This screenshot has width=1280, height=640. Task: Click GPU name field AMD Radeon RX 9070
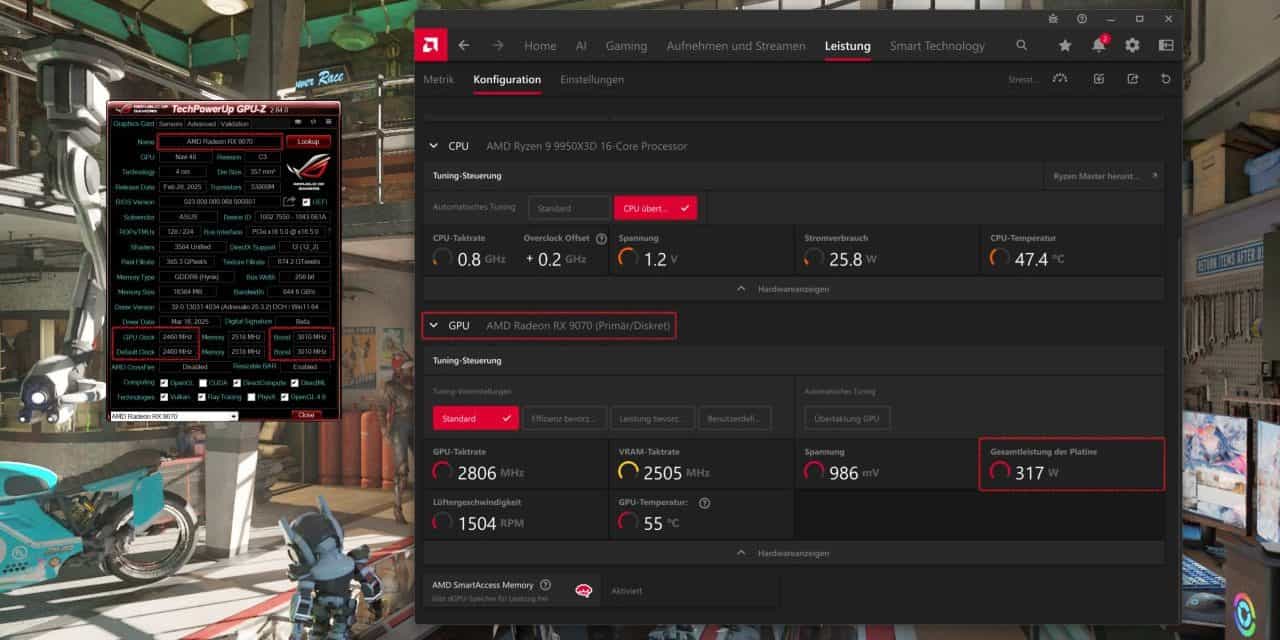click(x=220, y=141)
